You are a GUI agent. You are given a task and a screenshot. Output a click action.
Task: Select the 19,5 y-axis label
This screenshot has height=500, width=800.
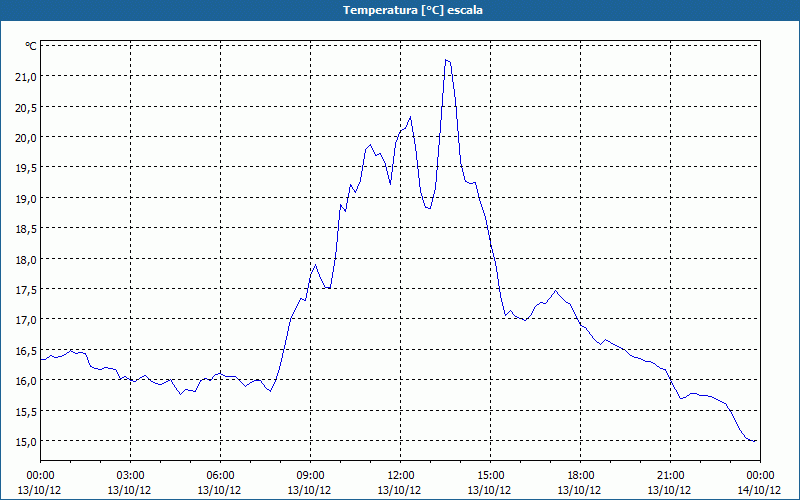click(27, 168)
